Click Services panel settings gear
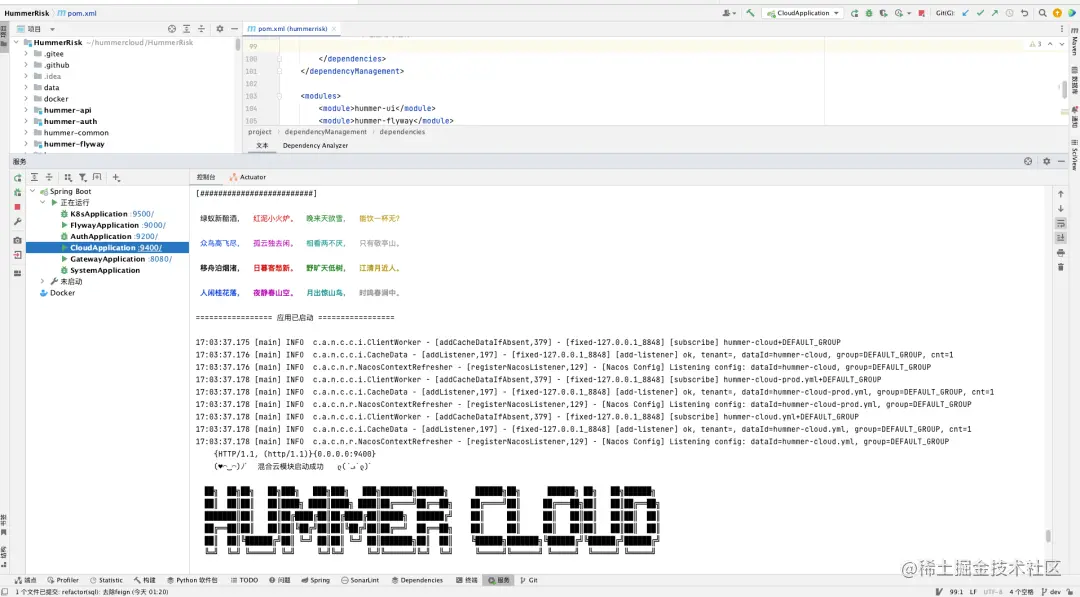This screenshot has height=597, width=1080. coord(1046,161)
